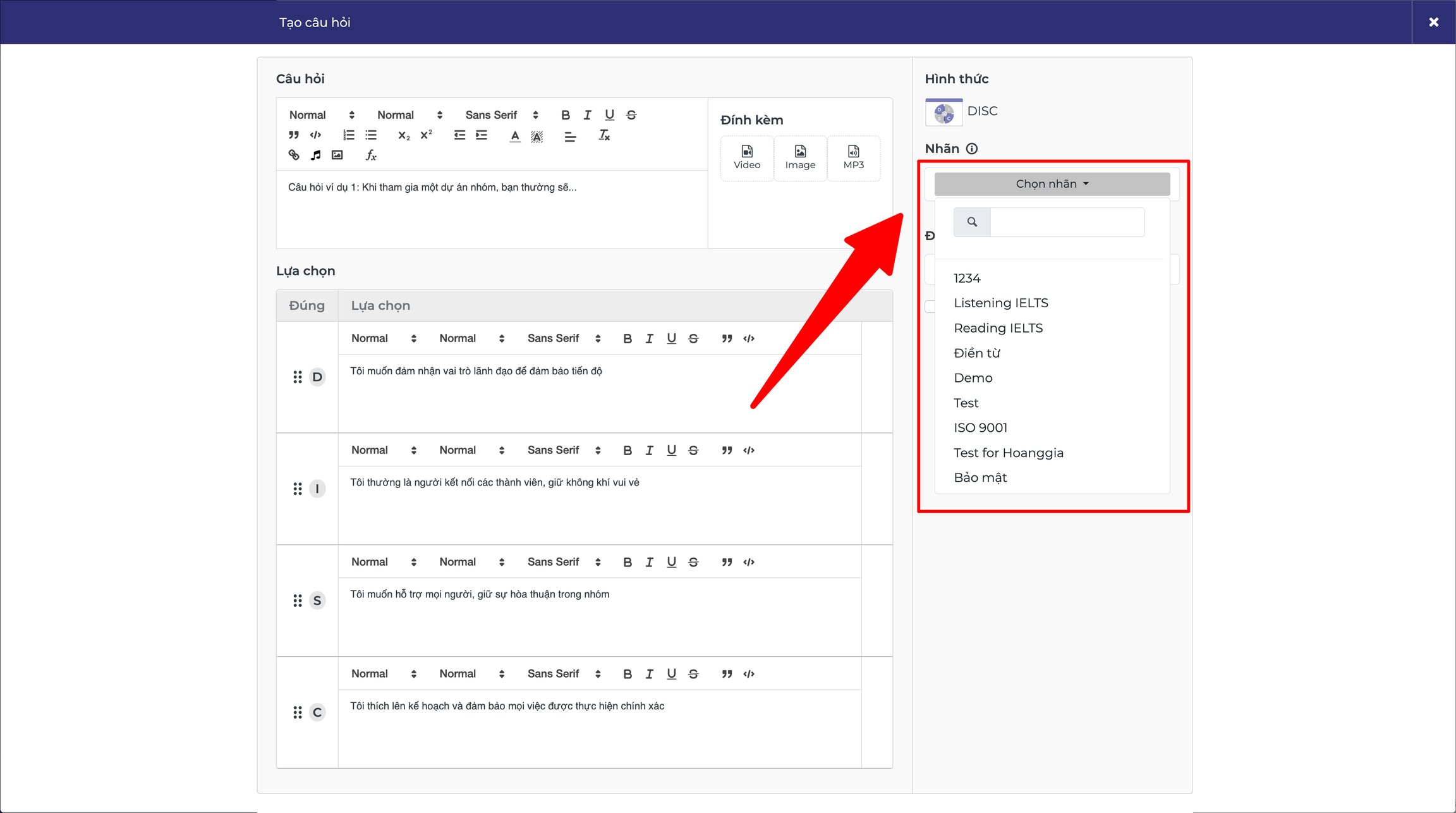The height and width of the screenshot is (813, 1456).
Task: Open Sans Serif font dropdown in question toolbar
Action: [502, 115]
